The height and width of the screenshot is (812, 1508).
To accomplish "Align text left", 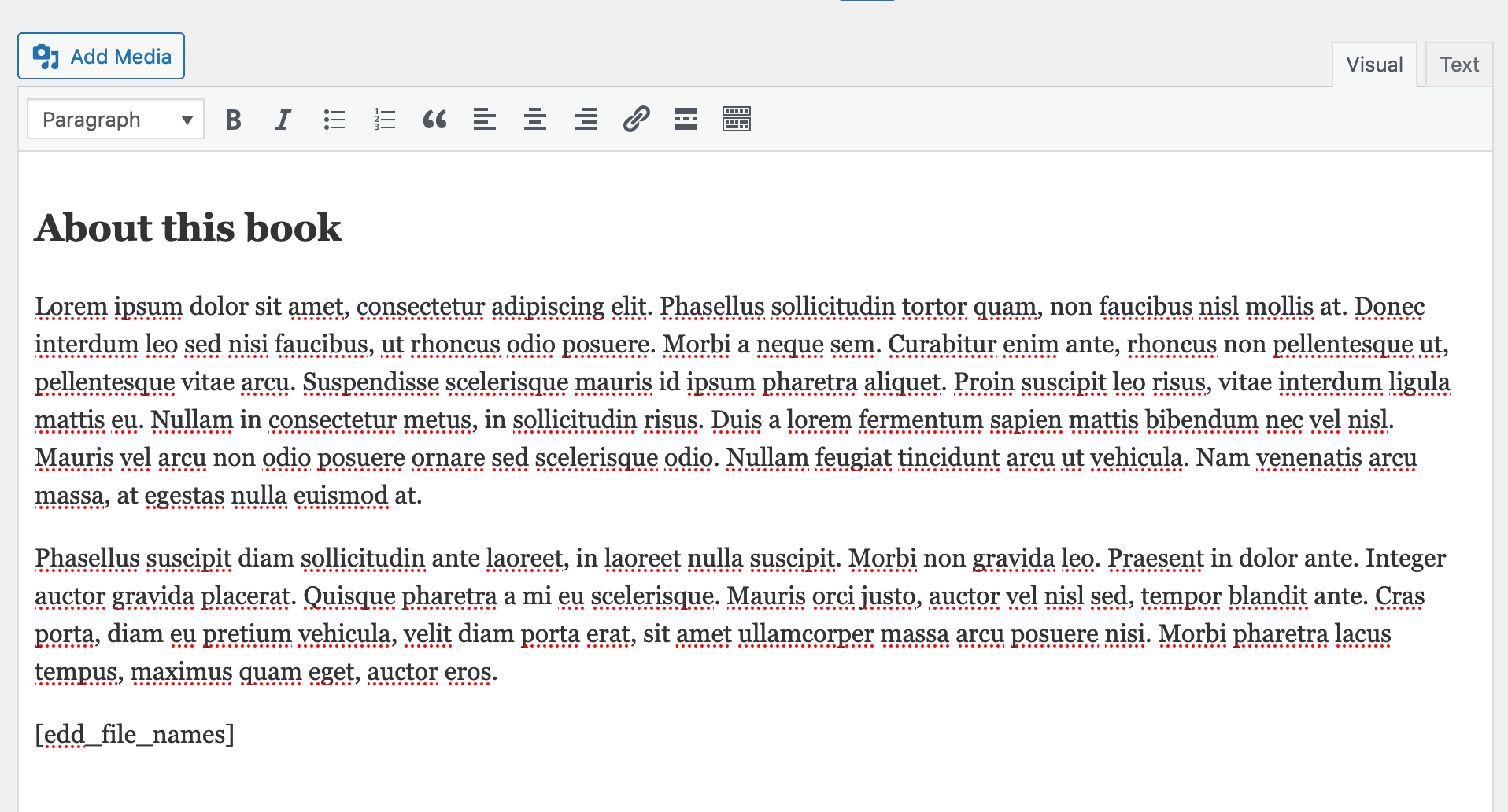I will [x=485, y=120].
